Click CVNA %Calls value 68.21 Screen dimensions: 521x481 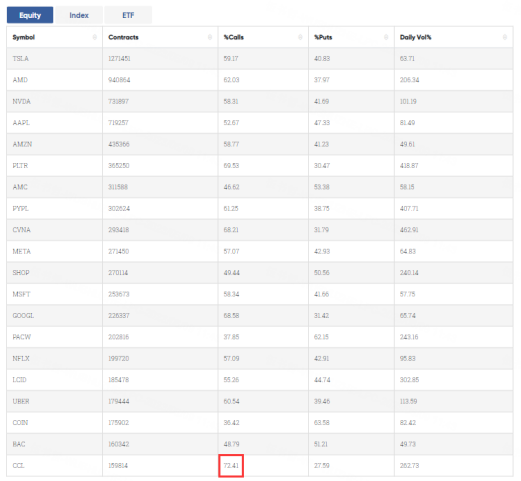[x=231, y=230]
